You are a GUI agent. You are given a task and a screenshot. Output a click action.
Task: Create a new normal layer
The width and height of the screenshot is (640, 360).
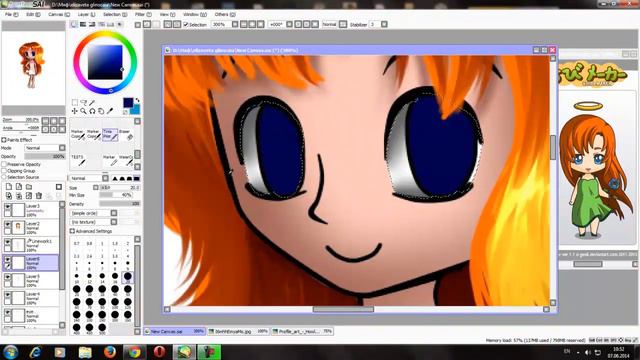pos(9,187)
